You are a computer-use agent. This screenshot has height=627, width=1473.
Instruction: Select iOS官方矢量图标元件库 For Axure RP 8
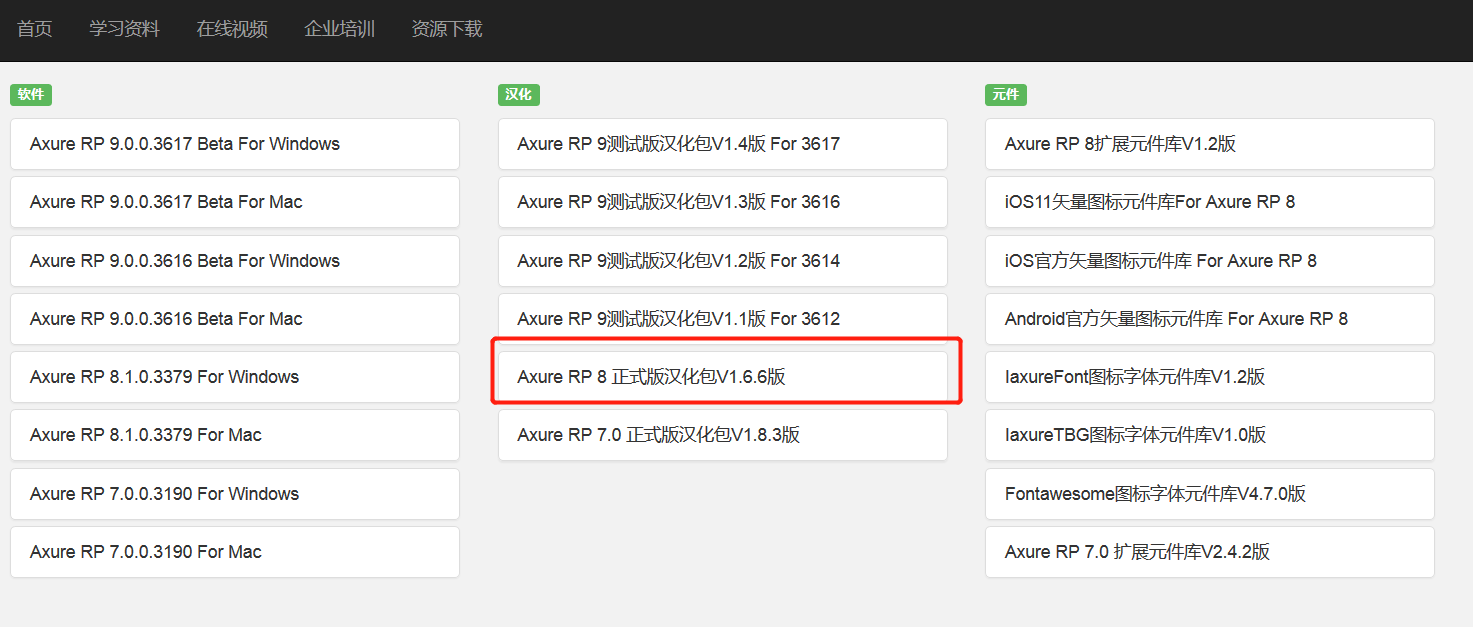pyautogui.click(x=1210, y=261)
